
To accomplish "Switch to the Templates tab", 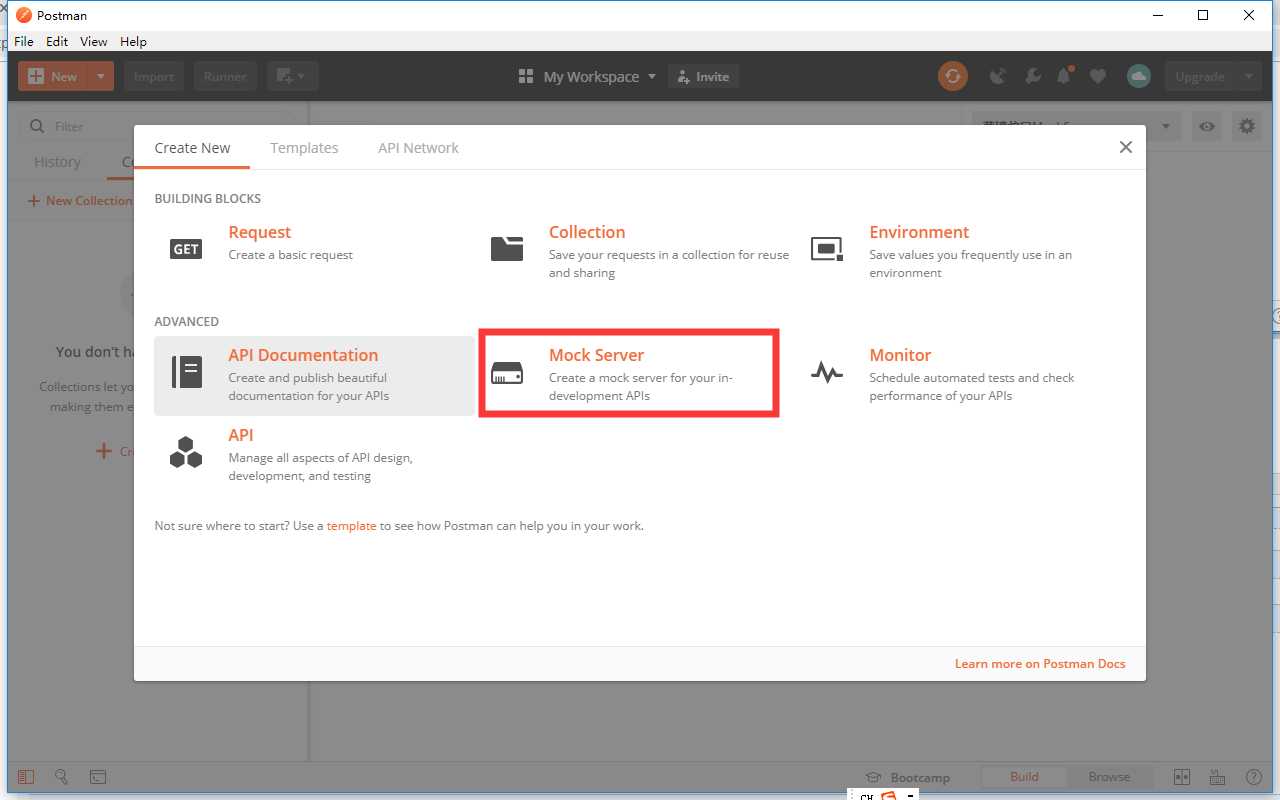I will 304,148.
